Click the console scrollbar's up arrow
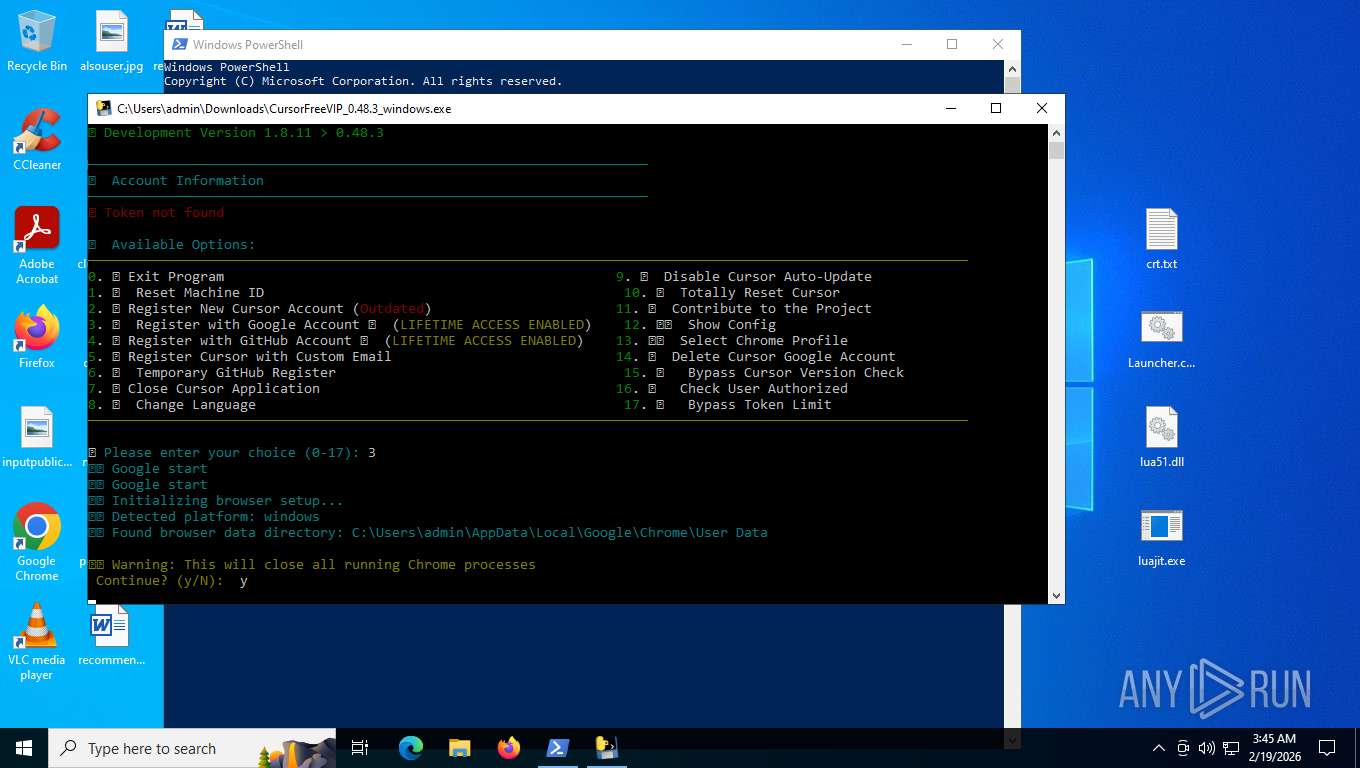The height and width of the screenshot is (768, 1360). (1056, 132)
